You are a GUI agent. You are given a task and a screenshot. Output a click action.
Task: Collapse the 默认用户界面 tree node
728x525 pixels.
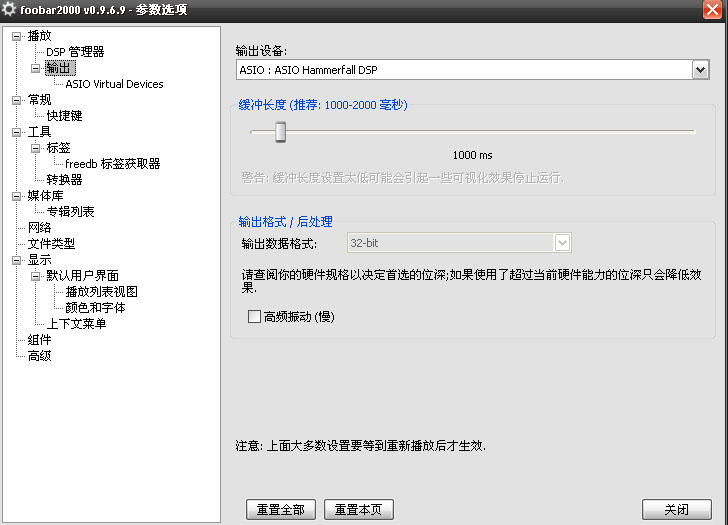point(36,276)
